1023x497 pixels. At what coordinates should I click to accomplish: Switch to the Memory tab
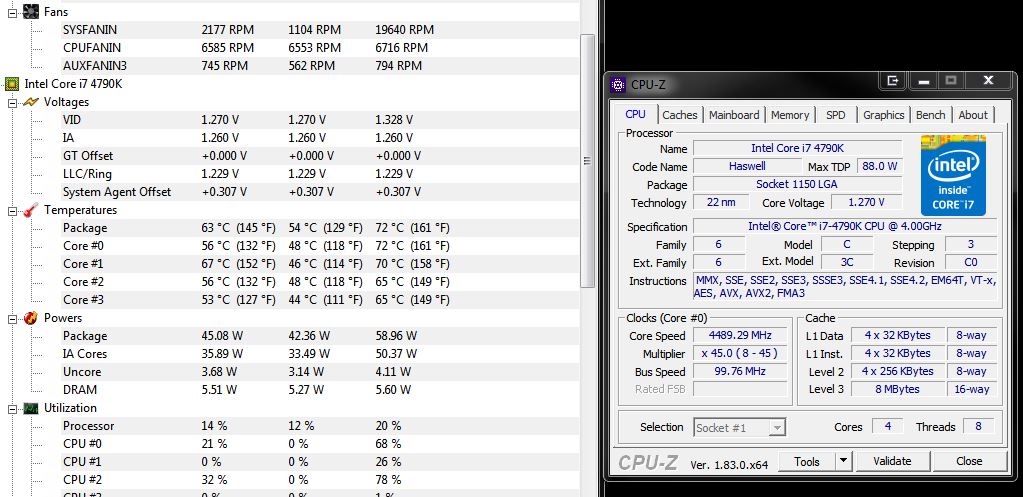[x=789, y=115]
